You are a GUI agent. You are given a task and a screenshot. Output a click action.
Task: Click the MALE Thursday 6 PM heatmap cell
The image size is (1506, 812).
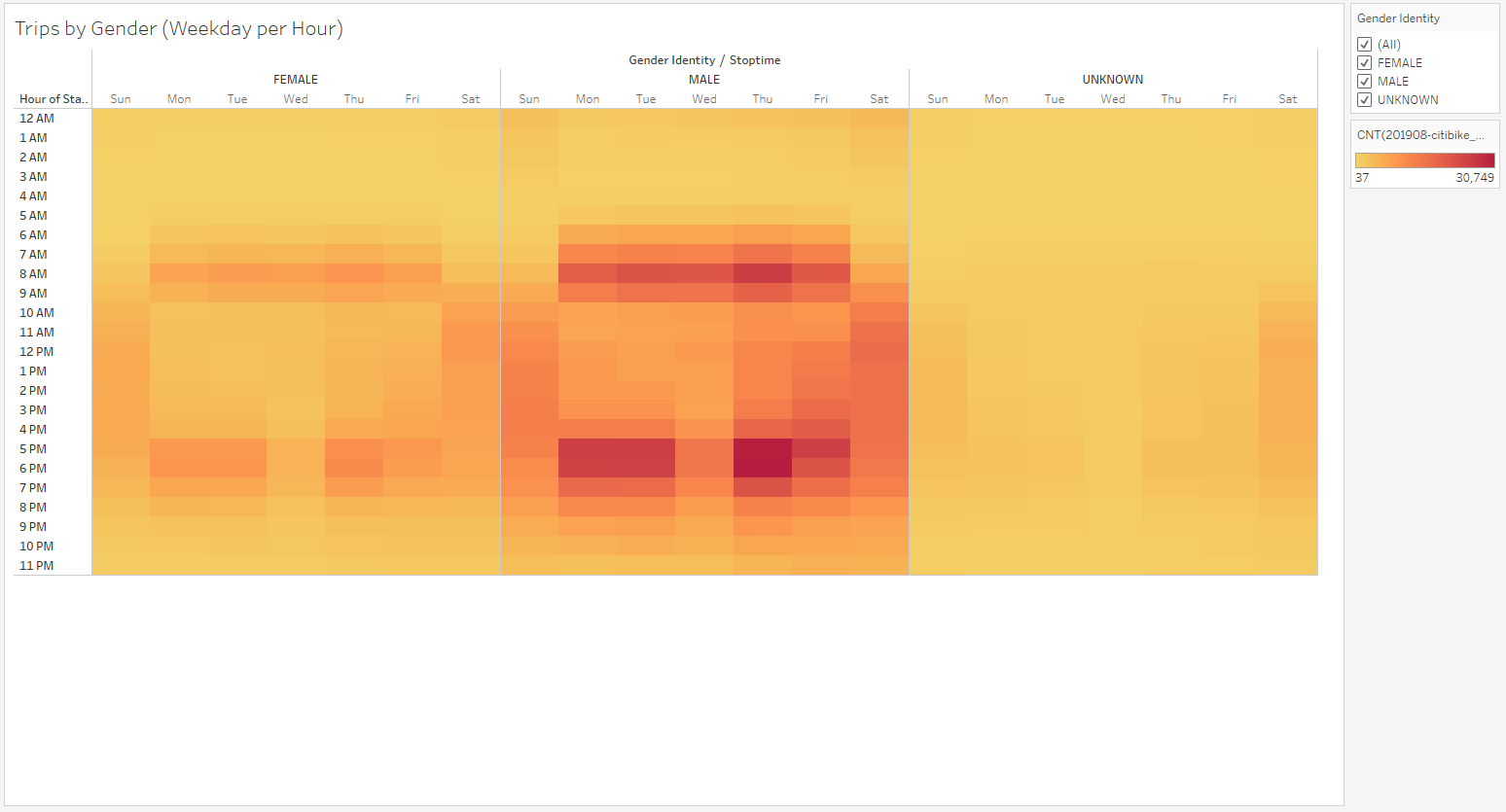tap(763, 468)
